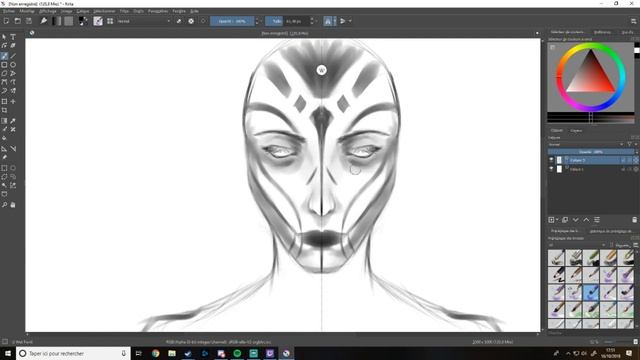Viewport: 640px width, 360px height.
Task: Select the Pan hand tool
Action: click(13, 205)
